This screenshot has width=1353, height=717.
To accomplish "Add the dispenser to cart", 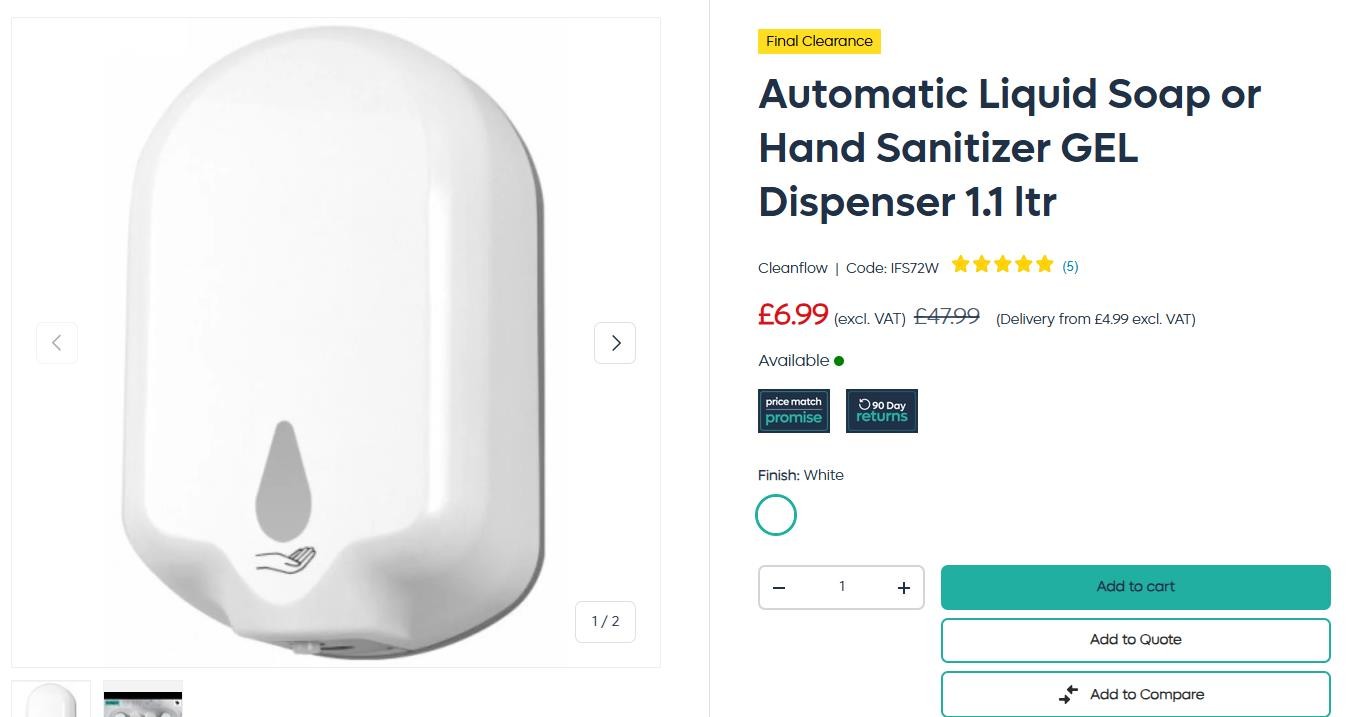I will click(x=1135, y=587).
